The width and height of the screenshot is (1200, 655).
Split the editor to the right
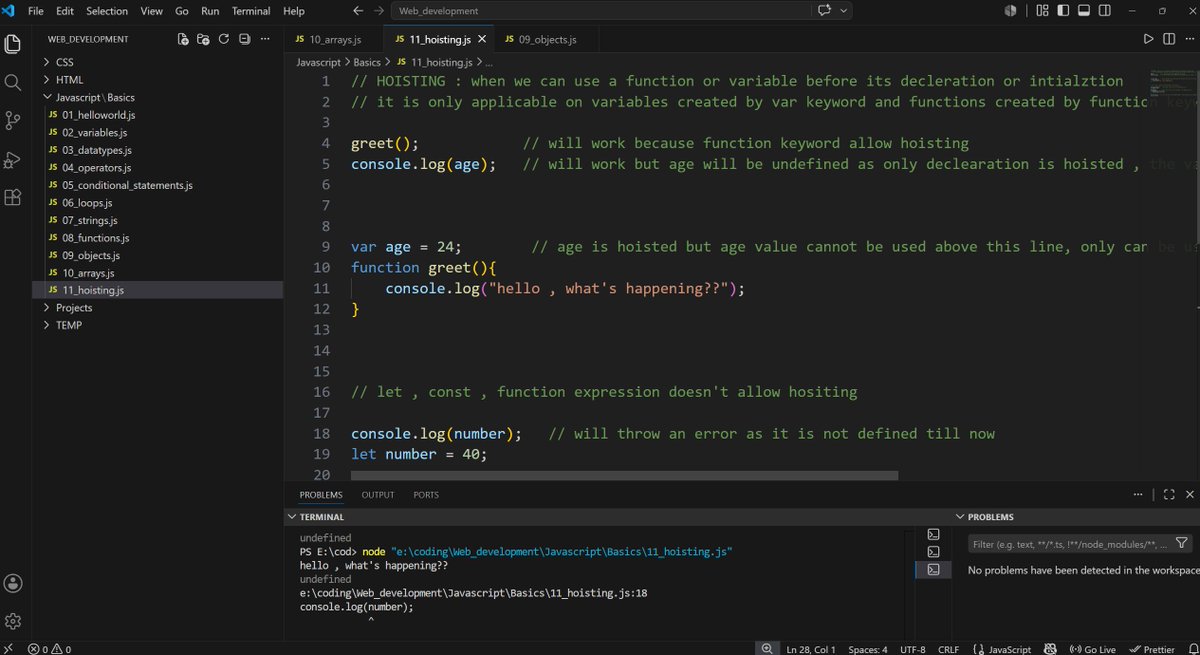click(x=1167, y=39)
